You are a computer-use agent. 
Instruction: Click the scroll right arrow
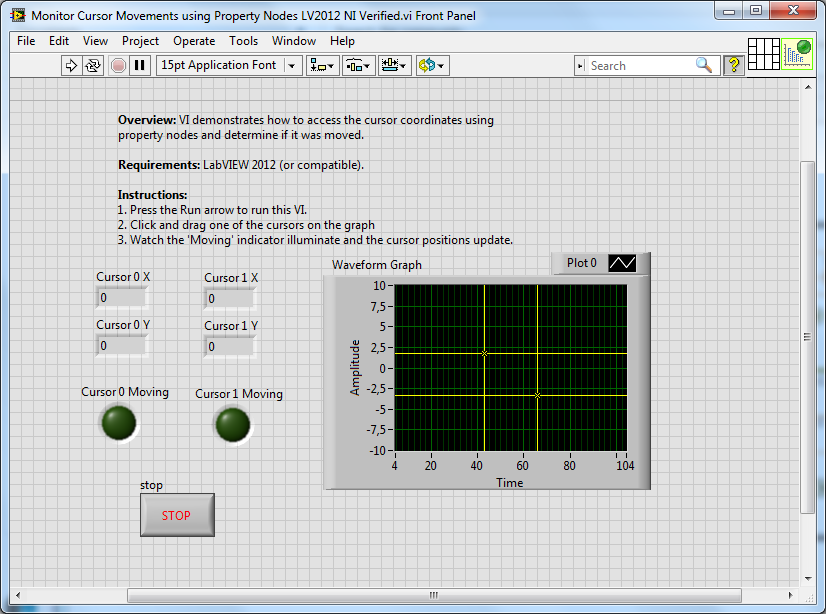(790, 596)
